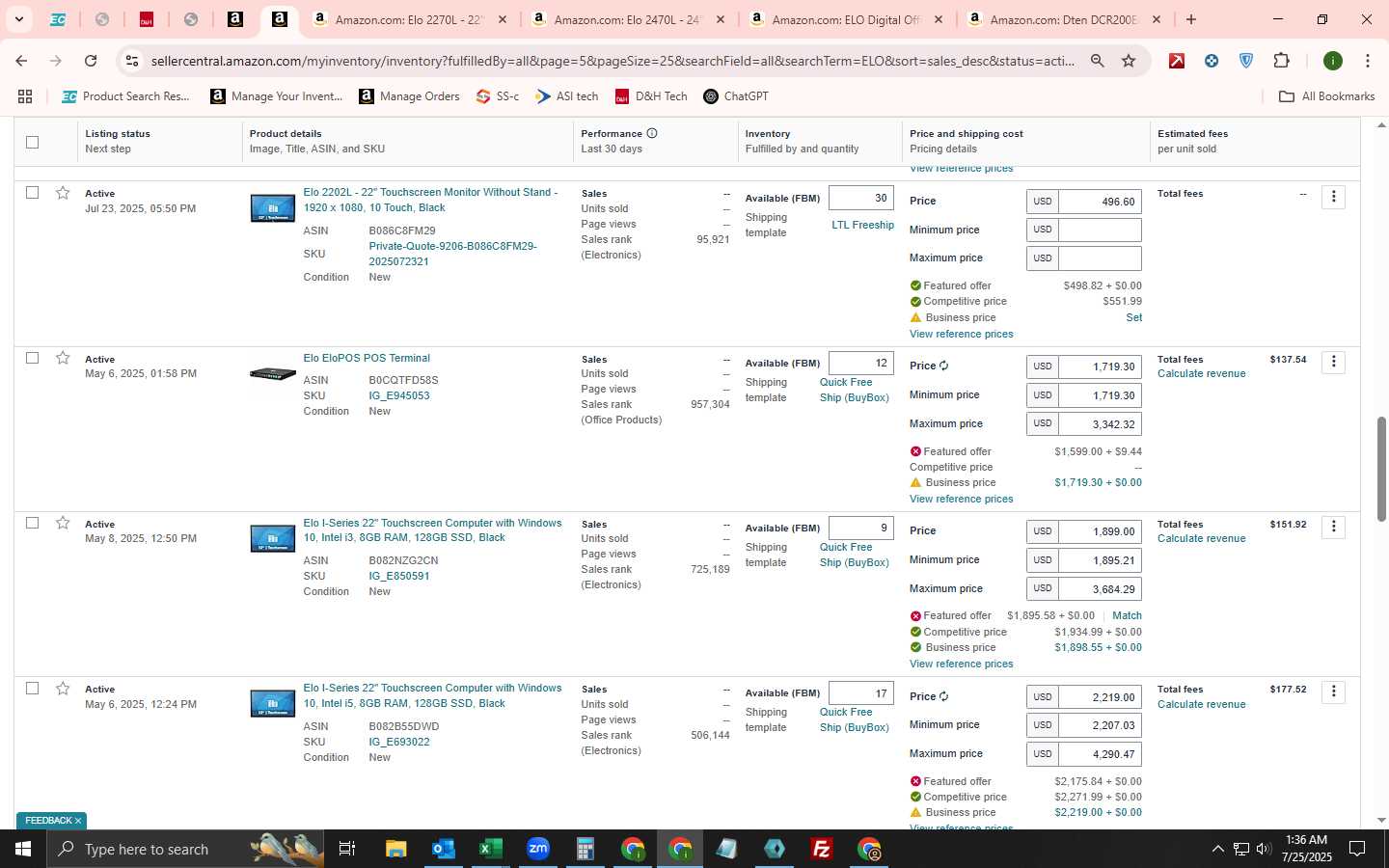The image size is (1389, 868).
Task: Open the Adobe Acrobat extension icon
Action: (x=1177, y=61)
